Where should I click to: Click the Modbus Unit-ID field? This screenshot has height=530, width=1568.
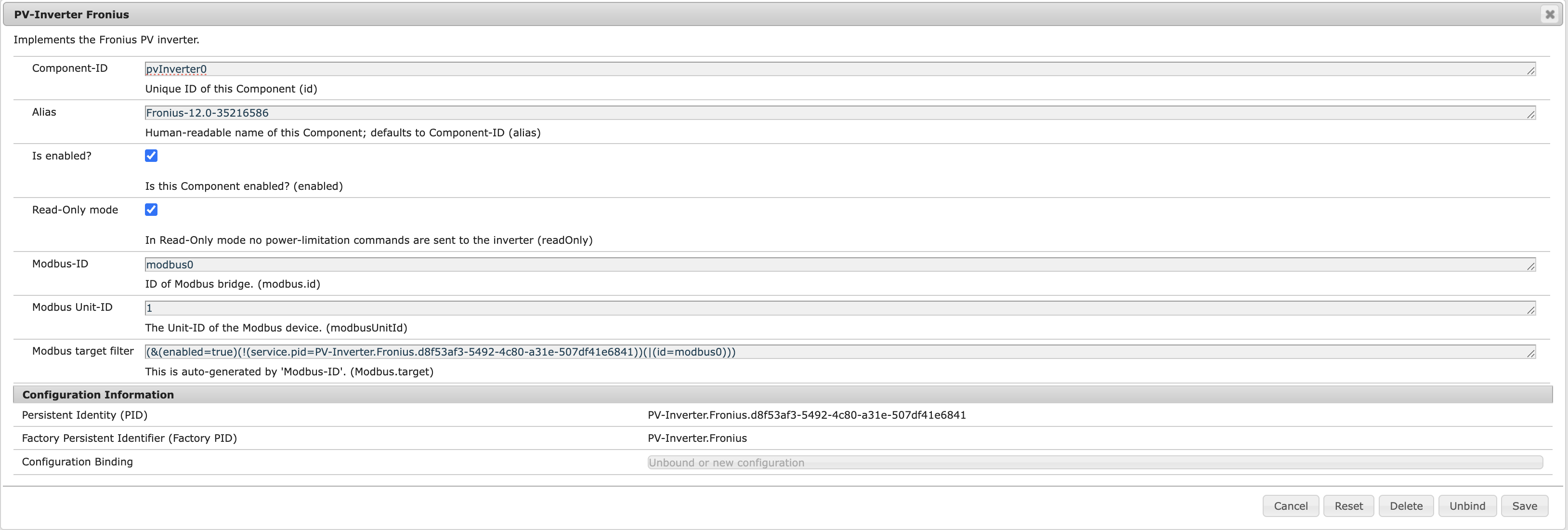[x=839, y=308]
